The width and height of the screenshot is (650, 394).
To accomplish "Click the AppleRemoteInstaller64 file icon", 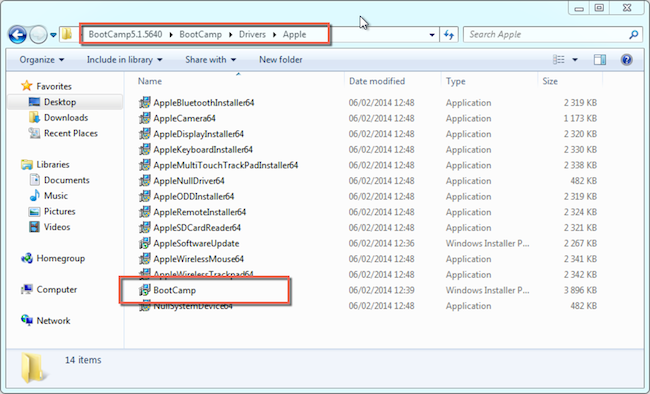I will click(144, 212).
